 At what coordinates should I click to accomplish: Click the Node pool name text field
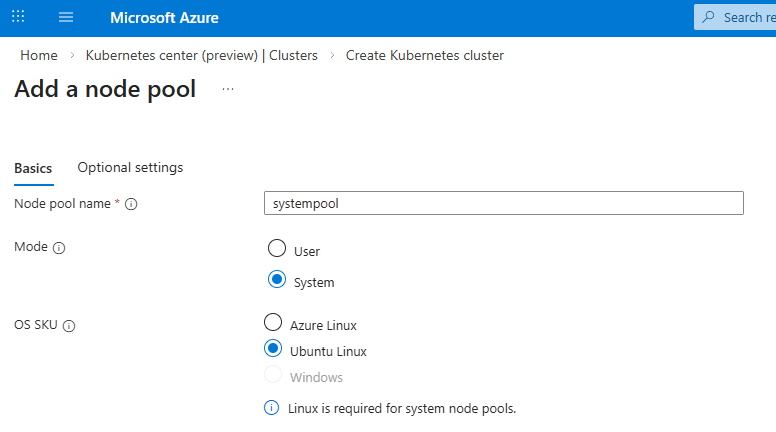click(x=503, y=203)
